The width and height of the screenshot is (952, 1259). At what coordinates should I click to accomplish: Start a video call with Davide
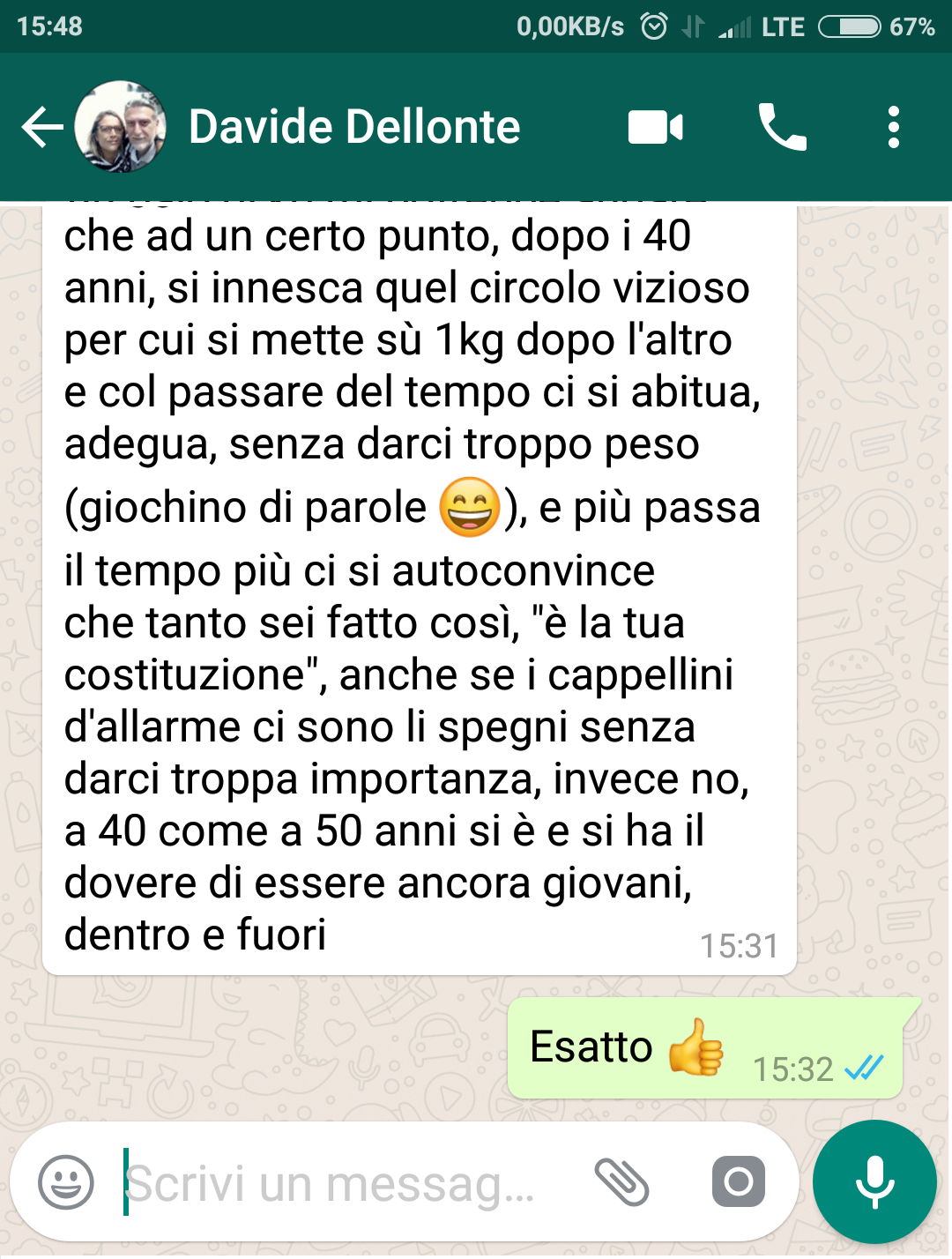[x=655, y=128]
